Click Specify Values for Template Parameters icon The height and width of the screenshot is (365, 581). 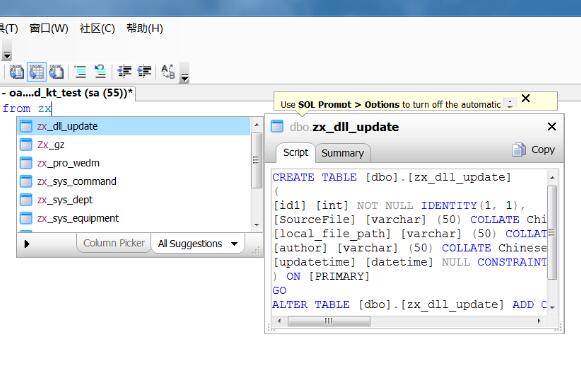click(x=168, y=71)
